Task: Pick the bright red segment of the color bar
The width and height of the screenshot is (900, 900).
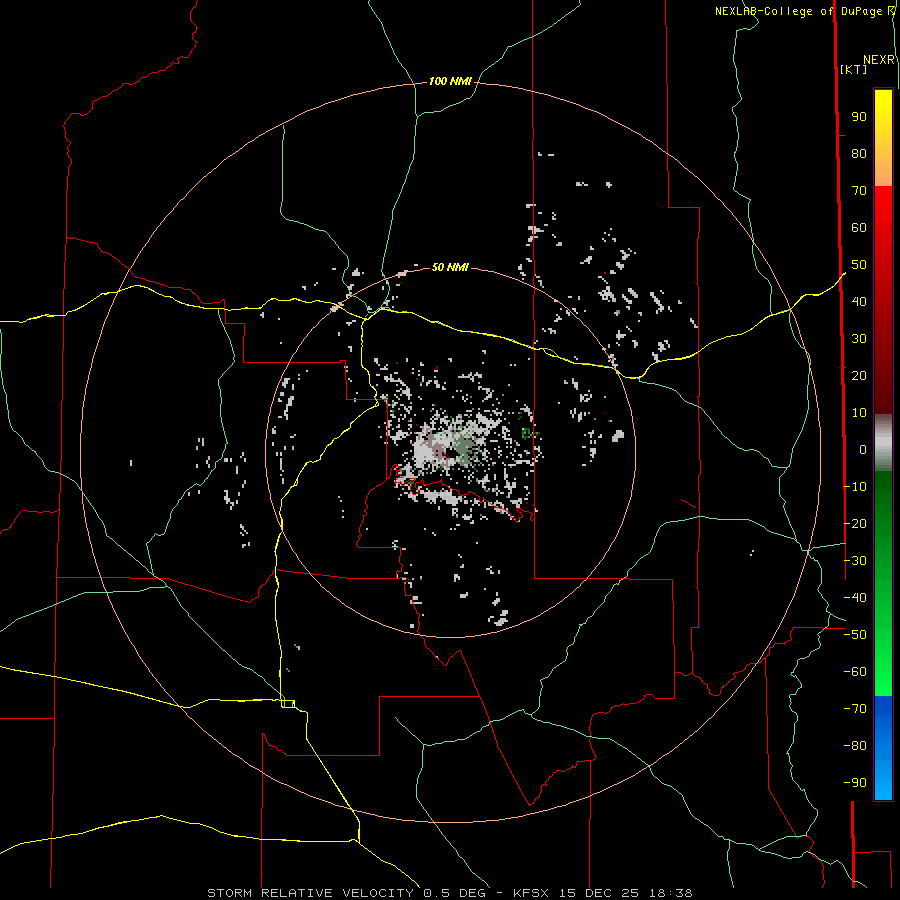Action: click(883, 300)
